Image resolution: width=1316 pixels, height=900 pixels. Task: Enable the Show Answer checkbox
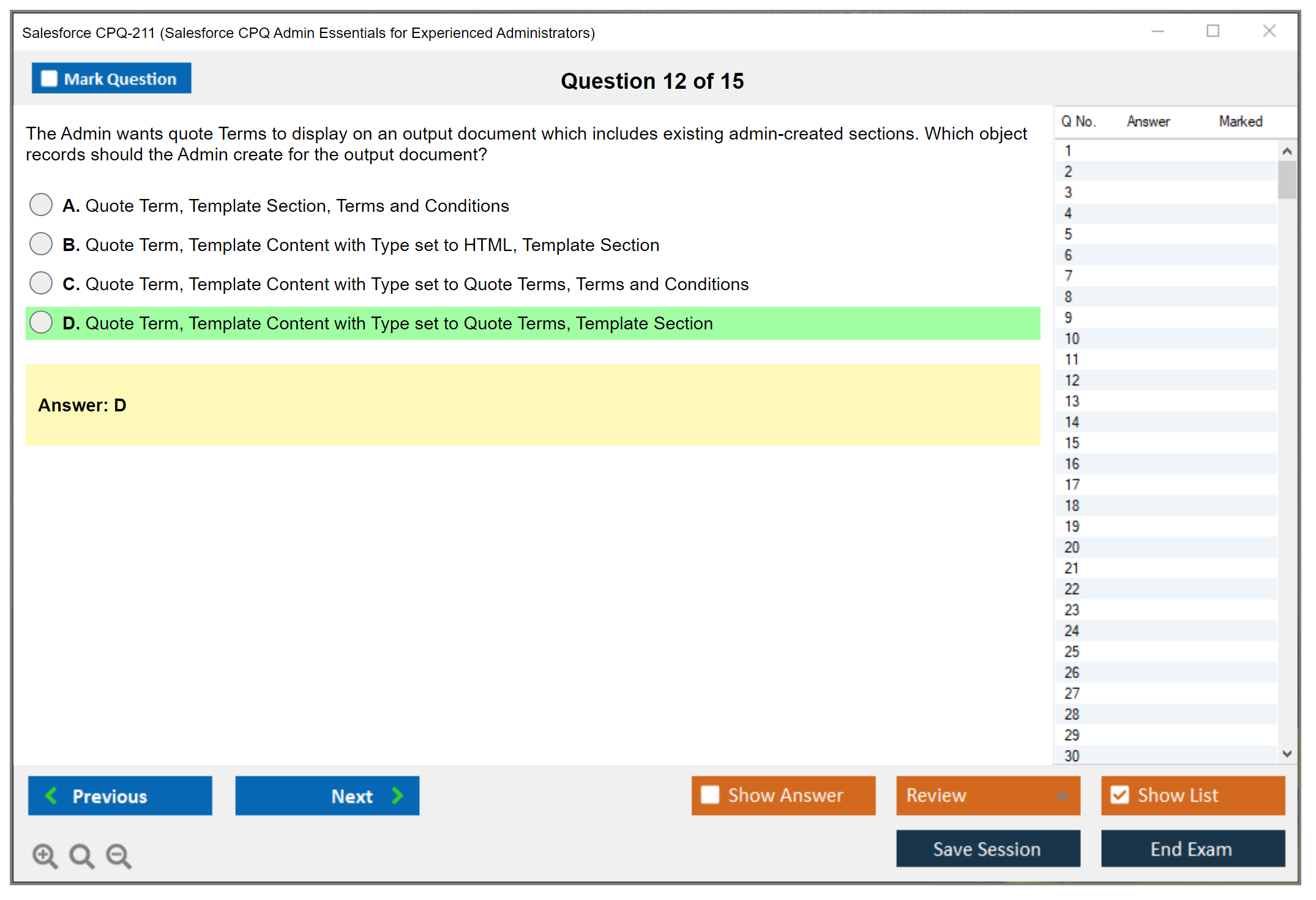click(710, 795)
